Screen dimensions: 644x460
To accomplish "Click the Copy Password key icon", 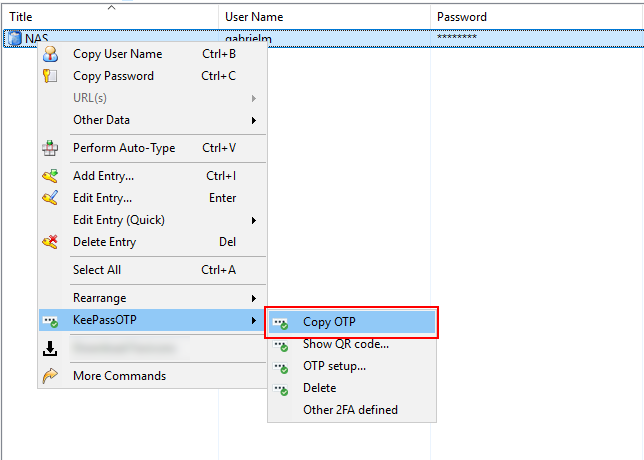I will (x=50, y=76).
